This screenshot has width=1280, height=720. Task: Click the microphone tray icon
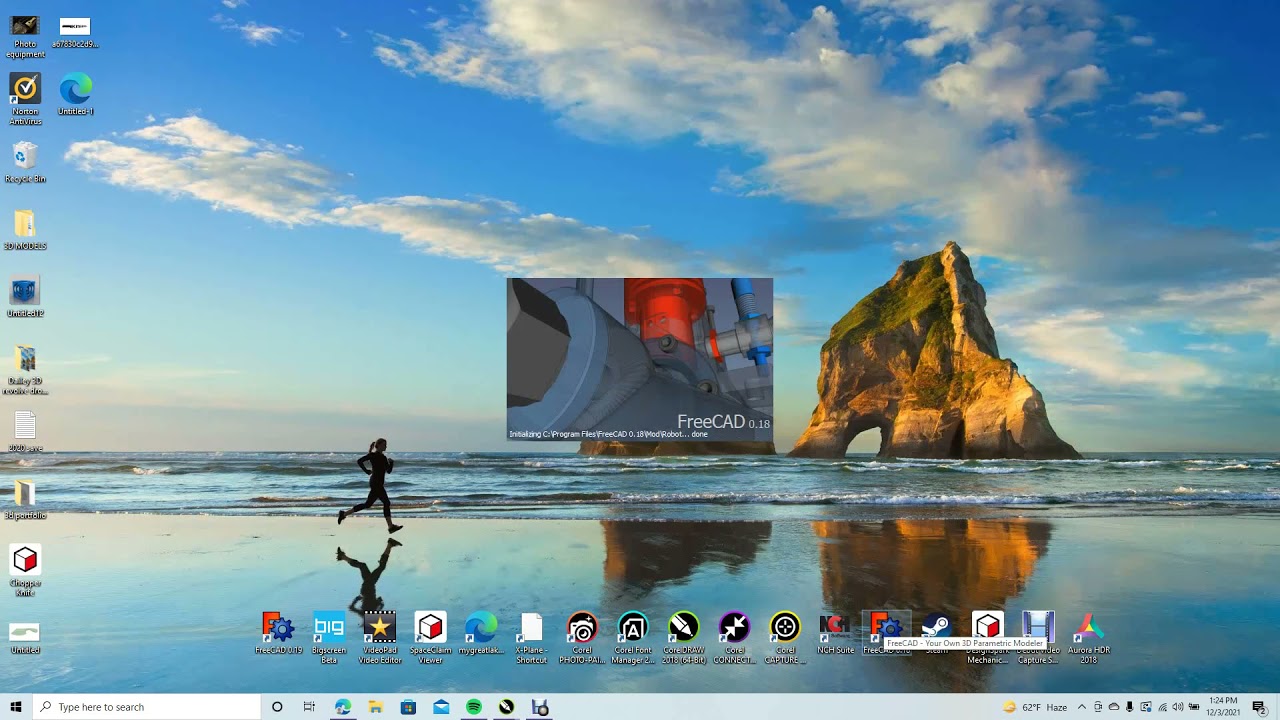[1129, 707]
